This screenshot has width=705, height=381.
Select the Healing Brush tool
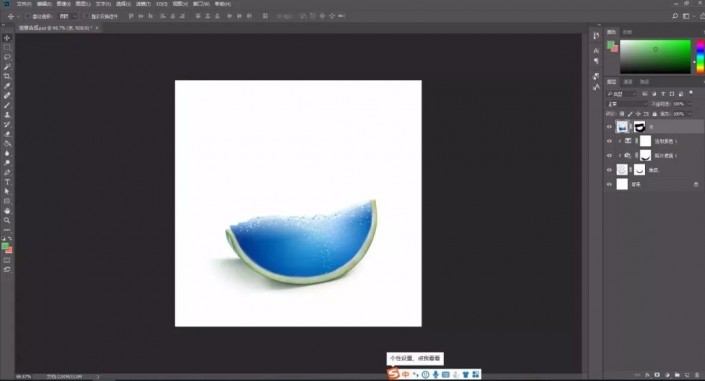7,95
